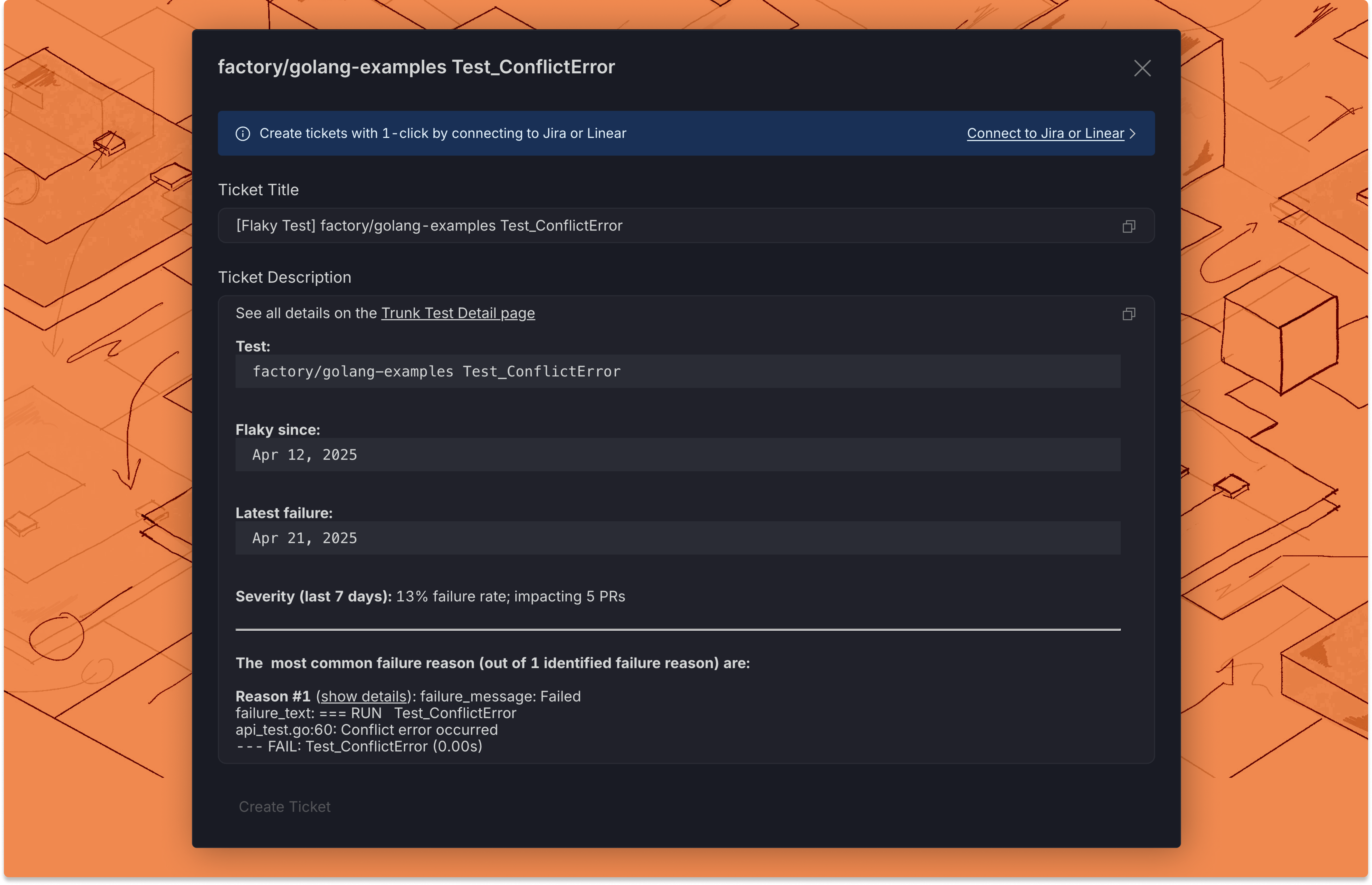Click the dialog heading factory/golang-examples Test_ConflictError
This screenshot has height=885, width=1372.
416,67
